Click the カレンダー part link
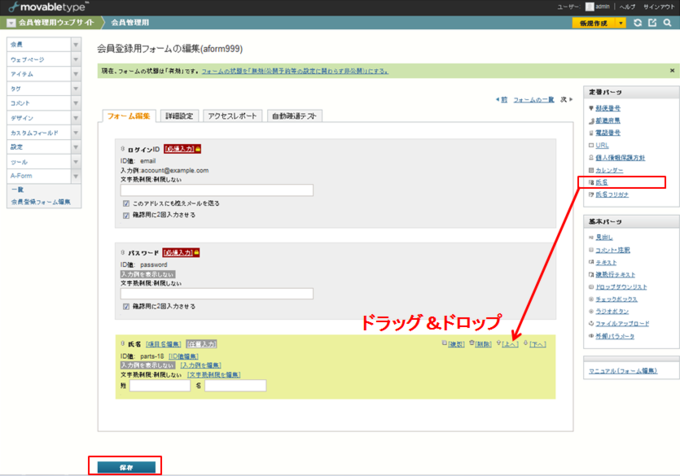 point(609,170)
